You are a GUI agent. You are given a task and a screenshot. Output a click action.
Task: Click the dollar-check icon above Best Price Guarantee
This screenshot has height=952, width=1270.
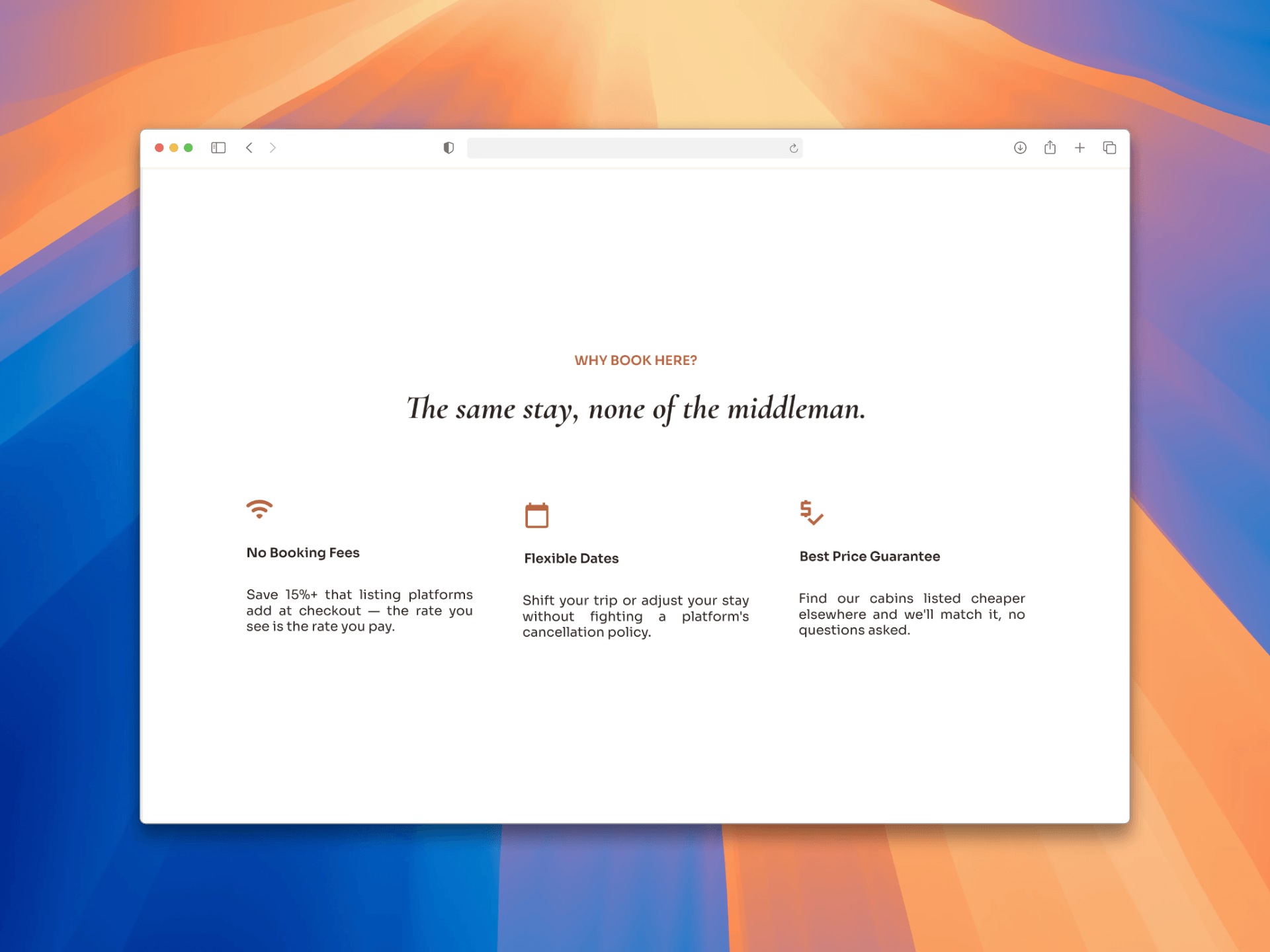(812, 513)
